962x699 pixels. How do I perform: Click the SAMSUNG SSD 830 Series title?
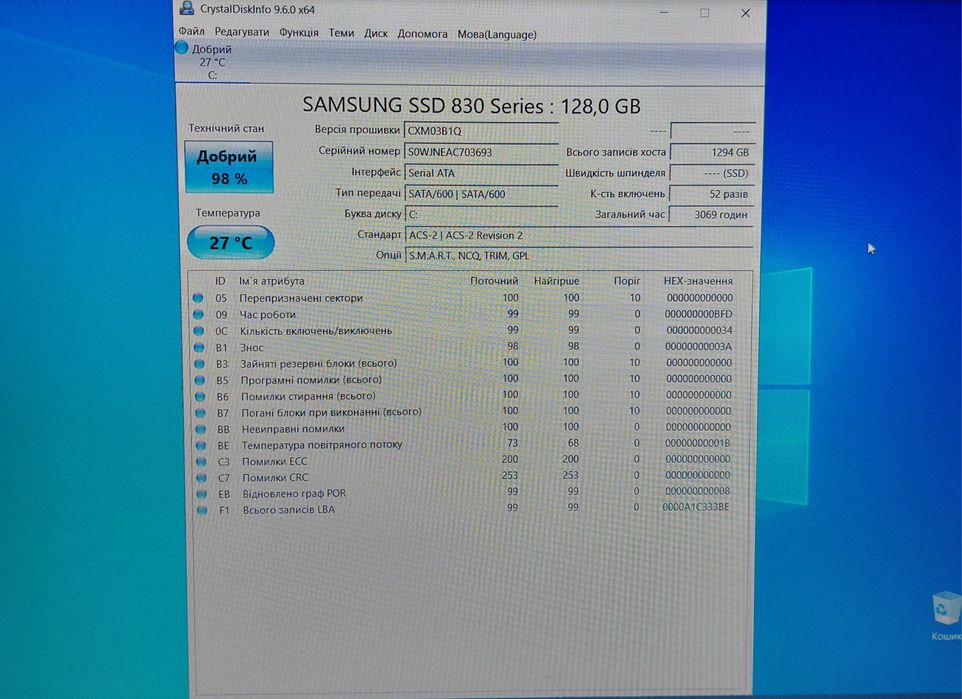(471, 106)
